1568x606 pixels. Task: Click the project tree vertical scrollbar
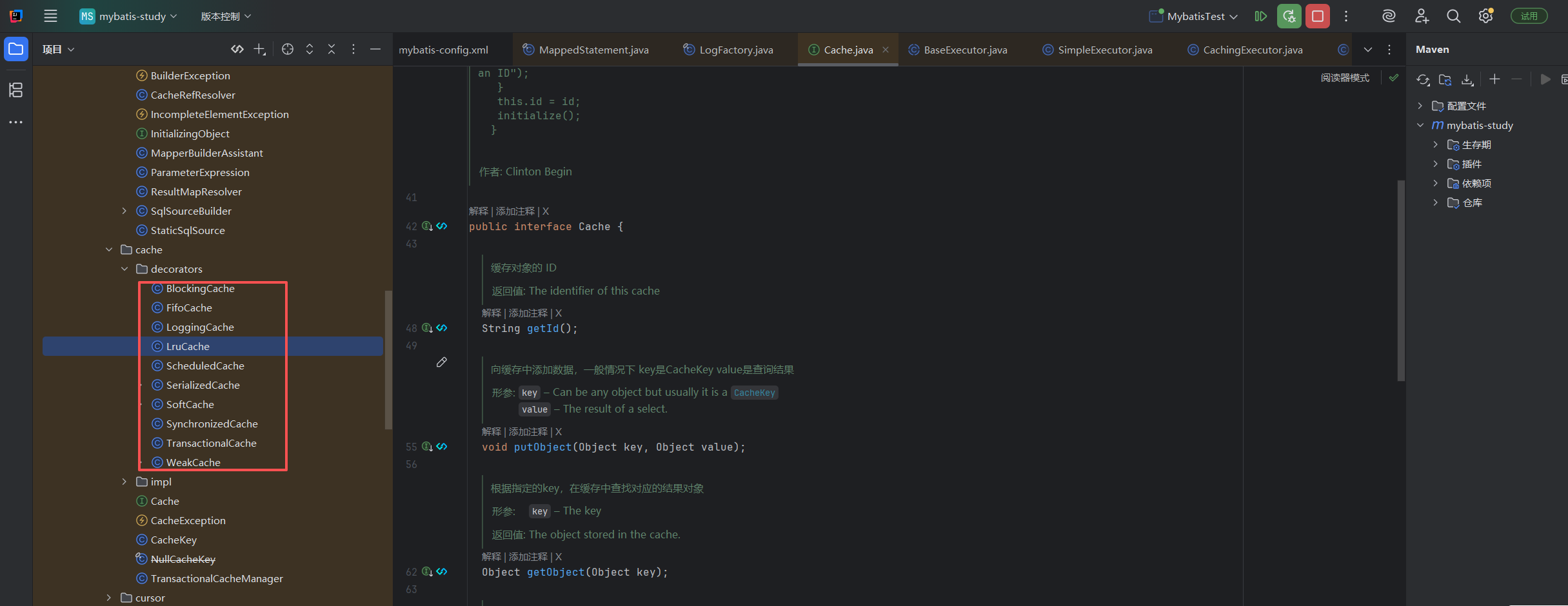[388, 360]
